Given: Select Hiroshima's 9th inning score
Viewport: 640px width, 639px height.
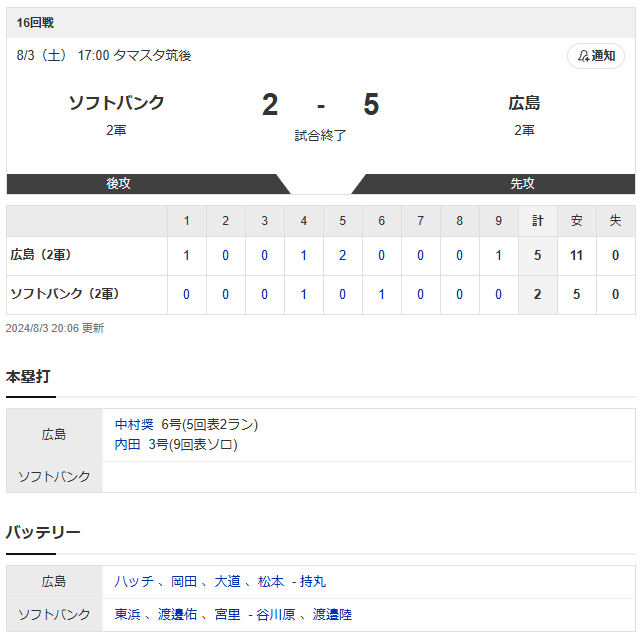Looking at the screenshot, I should (498, 255).
